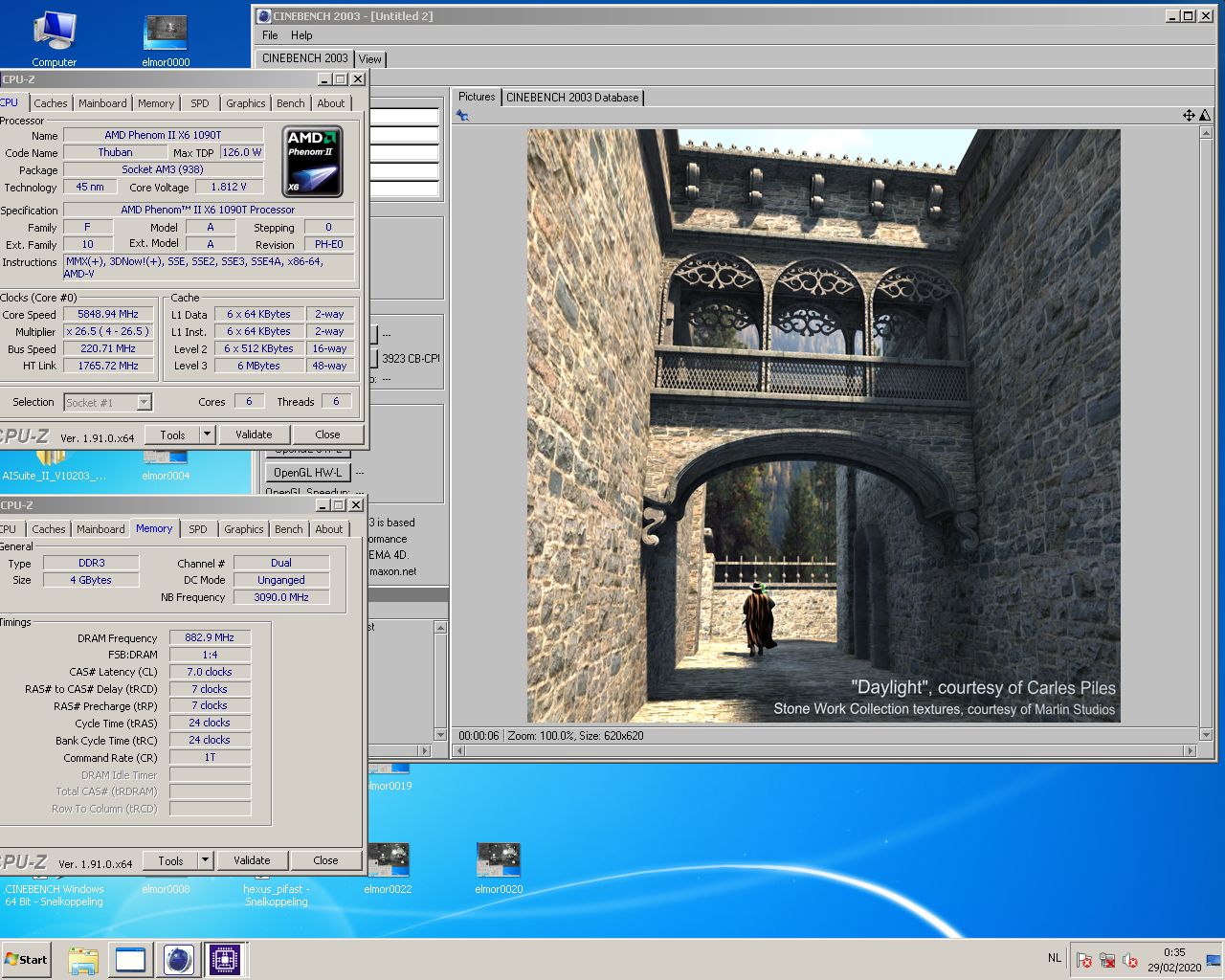Open Bench tab in lower CPU-Z window
Viewport: 1225px width, 980px height.
[x=289, y=529]
